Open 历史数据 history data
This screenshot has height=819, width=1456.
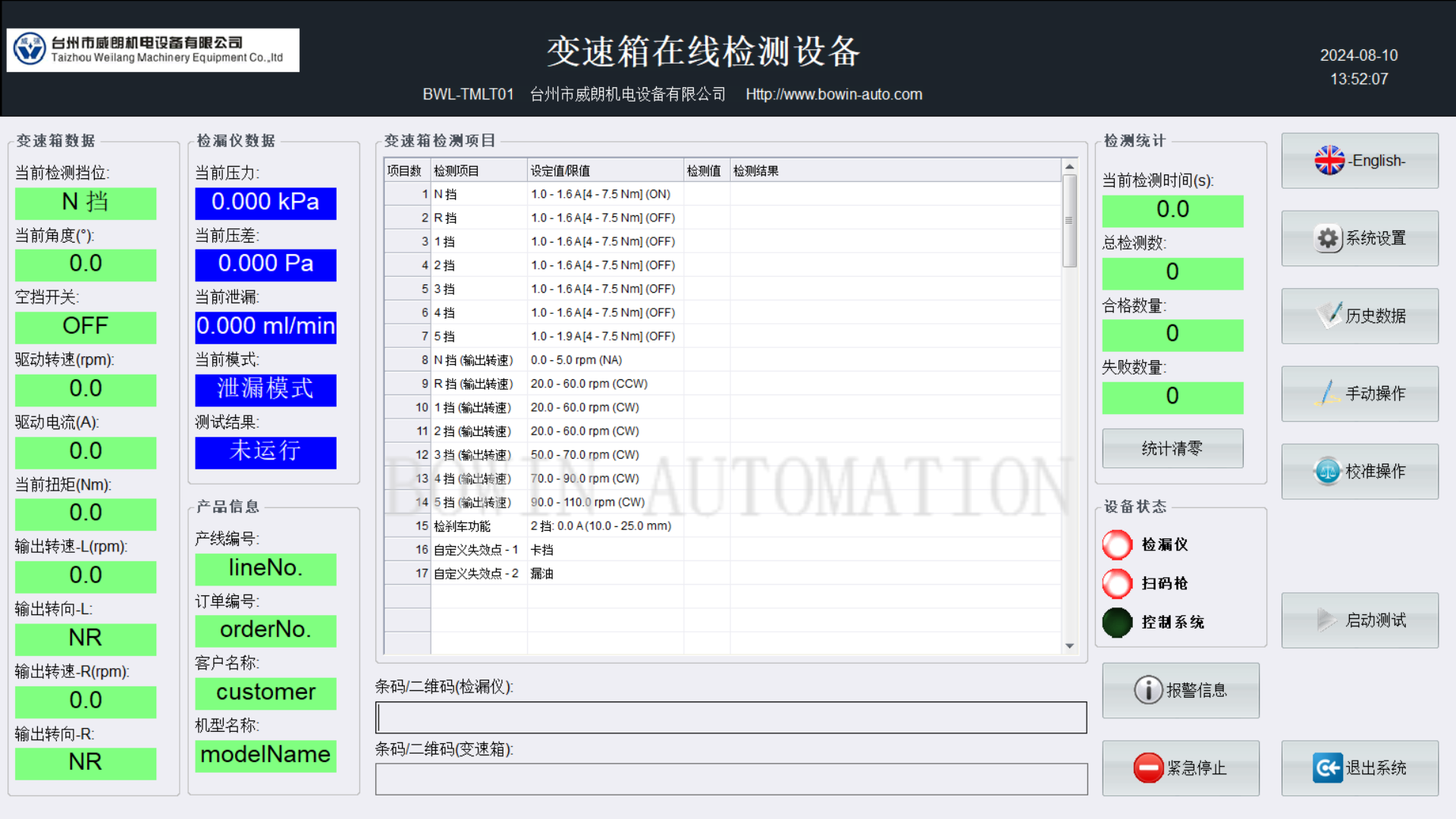[x=1360, y=315]
